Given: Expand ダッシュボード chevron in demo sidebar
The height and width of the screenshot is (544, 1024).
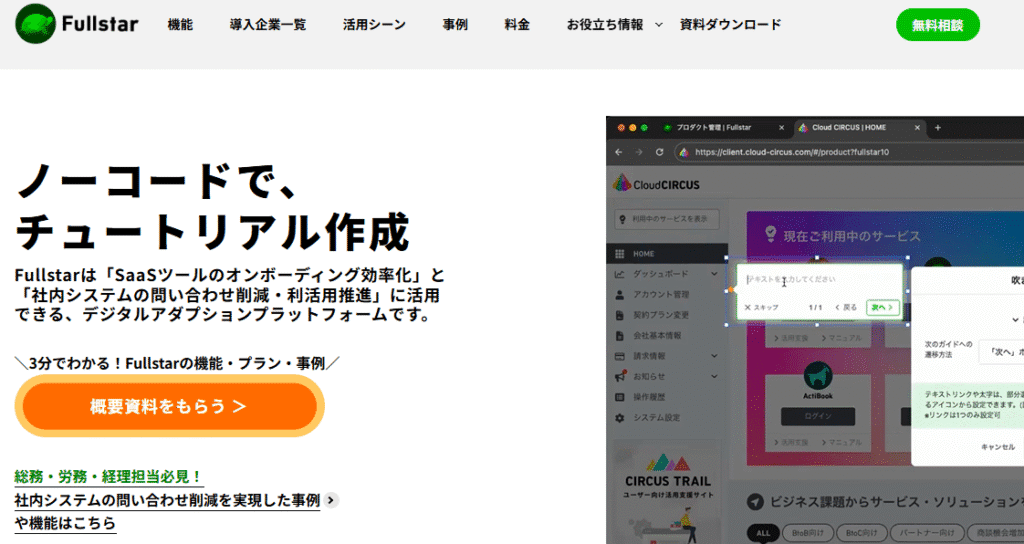Looking at the screenshot, I should [714, 274].
